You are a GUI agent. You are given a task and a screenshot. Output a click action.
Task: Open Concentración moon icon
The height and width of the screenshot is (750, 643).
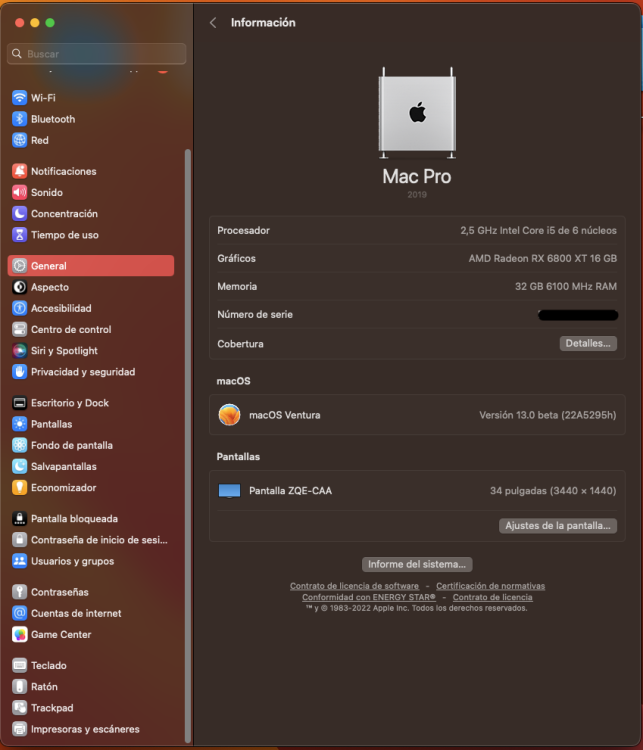click(20, 213)
